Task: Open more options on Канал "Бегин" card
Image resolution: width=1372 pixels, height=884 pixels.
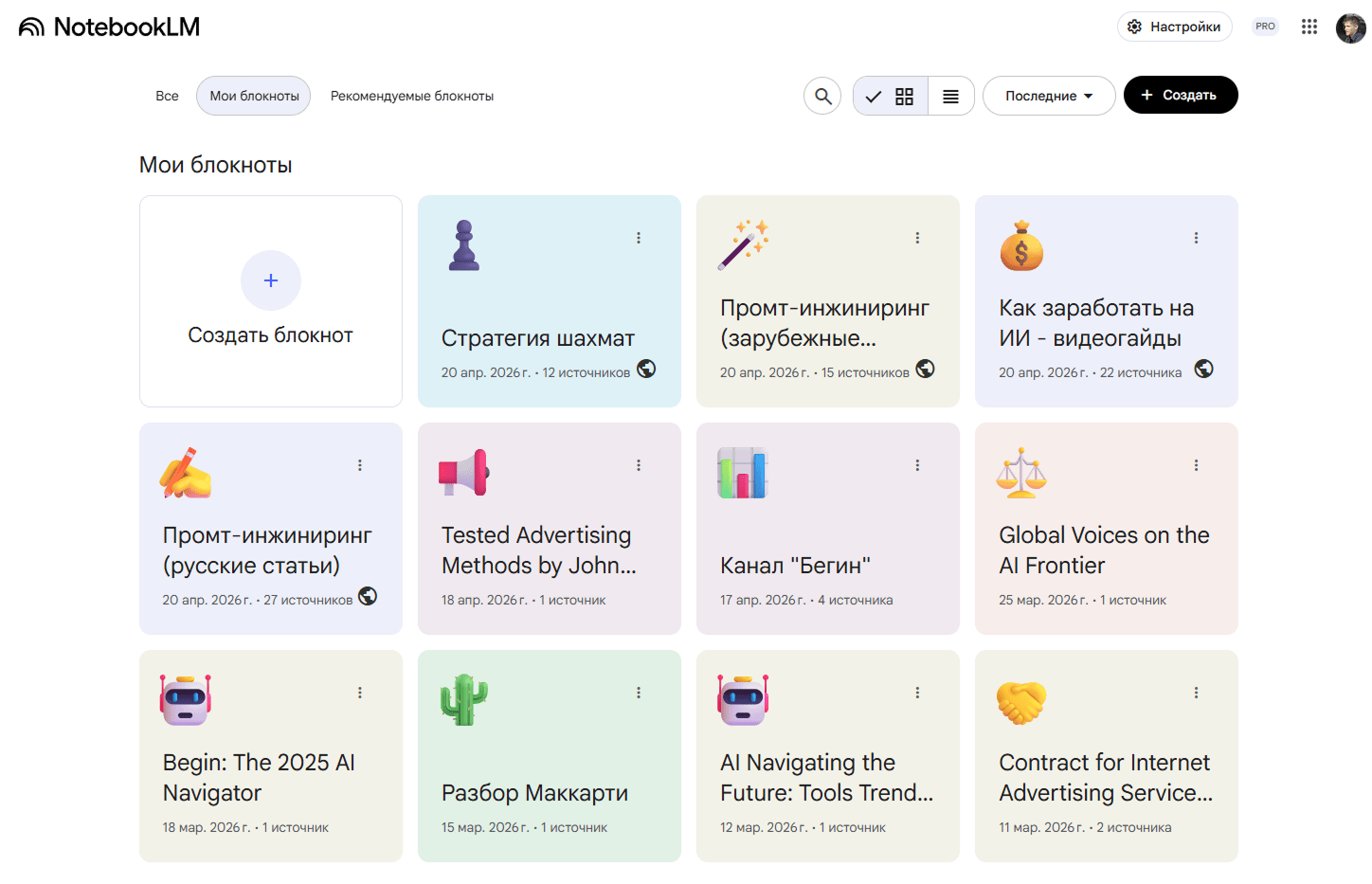Action: click(x=917, y=465)
